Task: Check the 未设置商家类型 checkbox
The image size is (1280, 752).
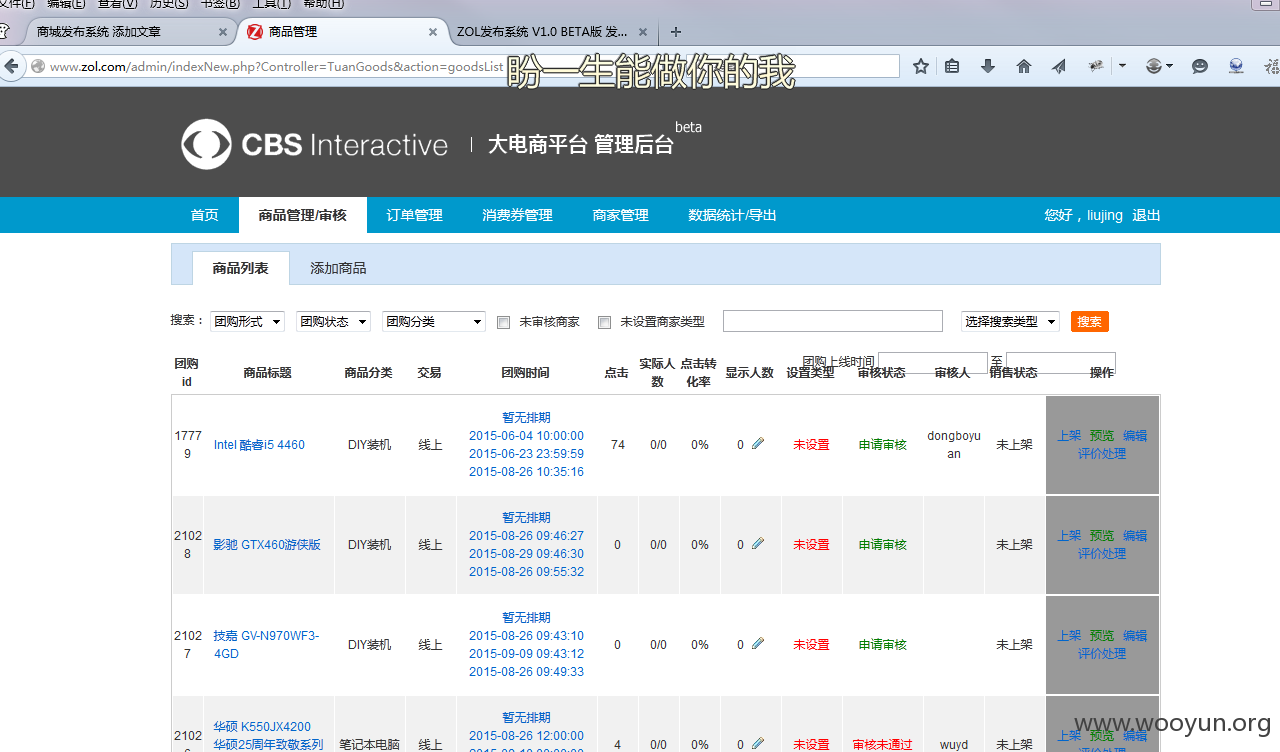Action: point(604,322)
